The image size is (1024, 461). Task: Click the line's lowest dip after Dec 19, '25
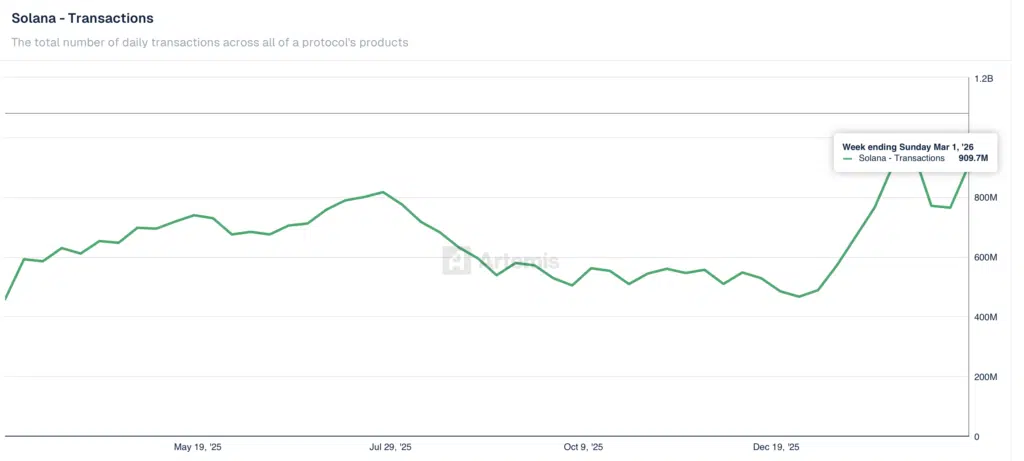tap(799, 296)
